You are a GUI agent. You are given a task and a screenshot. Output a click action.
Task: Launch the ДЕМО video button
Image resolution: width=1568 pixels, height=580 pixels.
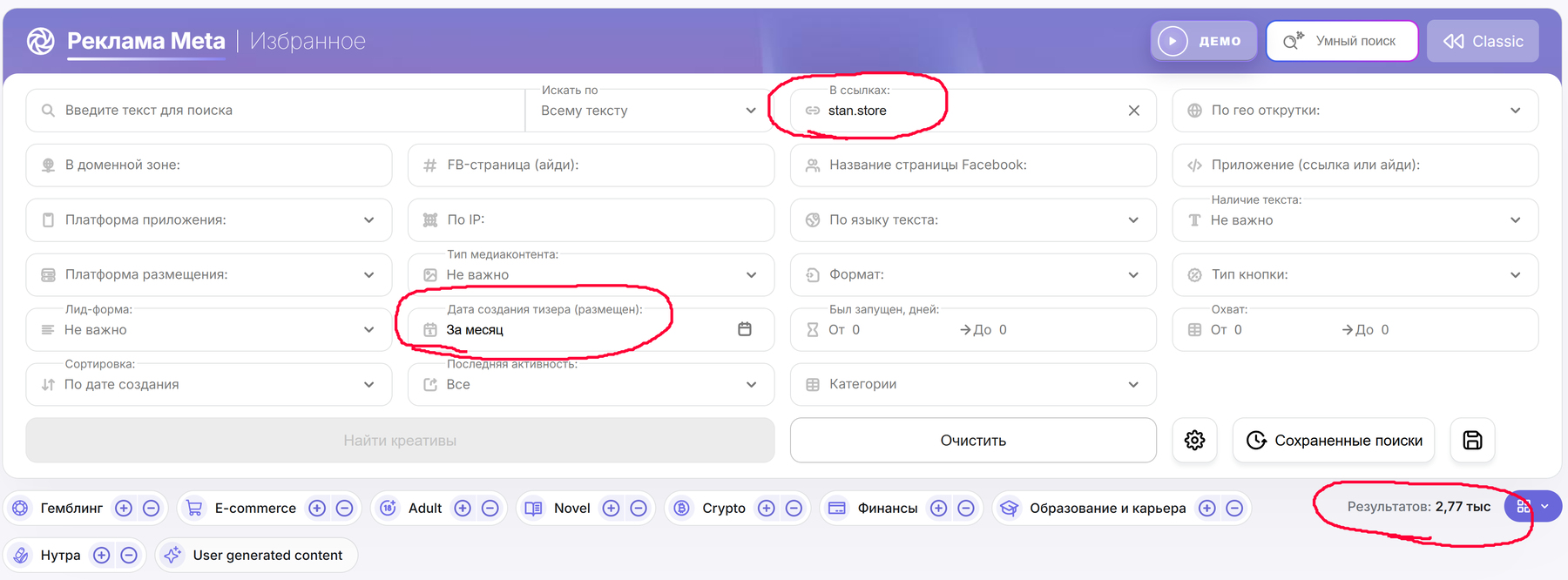coord(1204,41)
